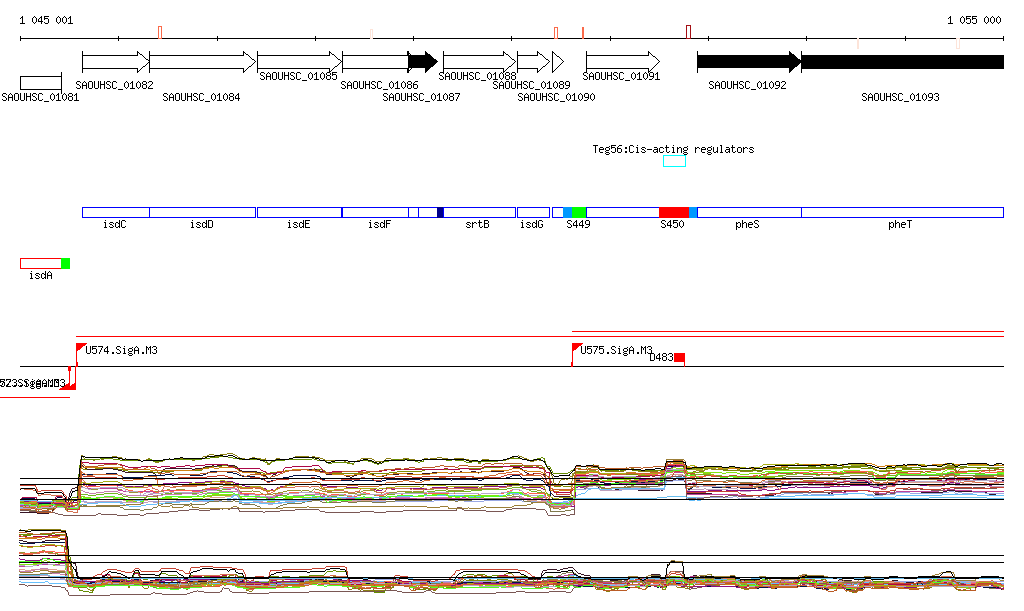Open the SAOUHSC_01085 gene label

pos(298,76)
